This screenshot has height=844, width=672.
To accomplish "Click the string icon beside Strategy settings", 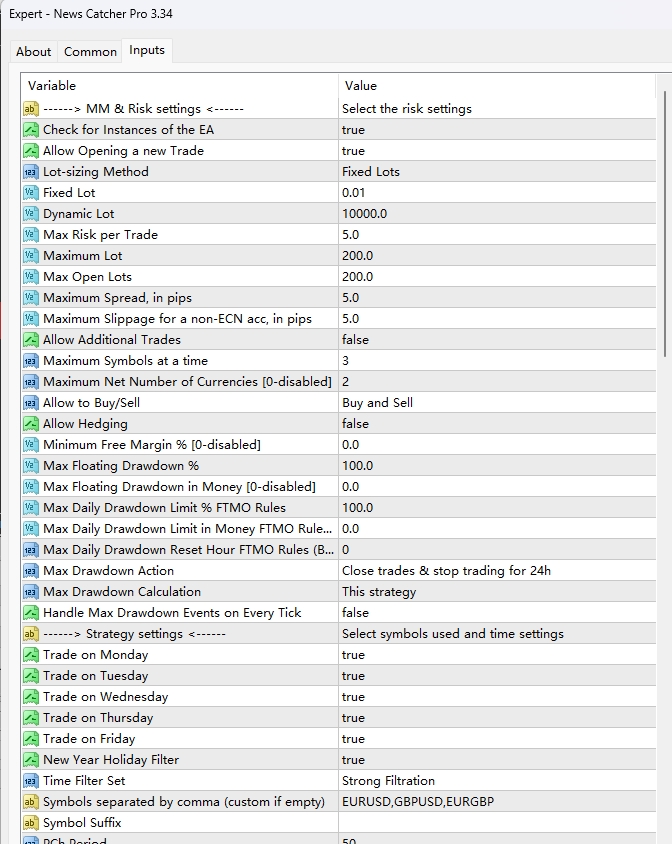I will (31, 634).
